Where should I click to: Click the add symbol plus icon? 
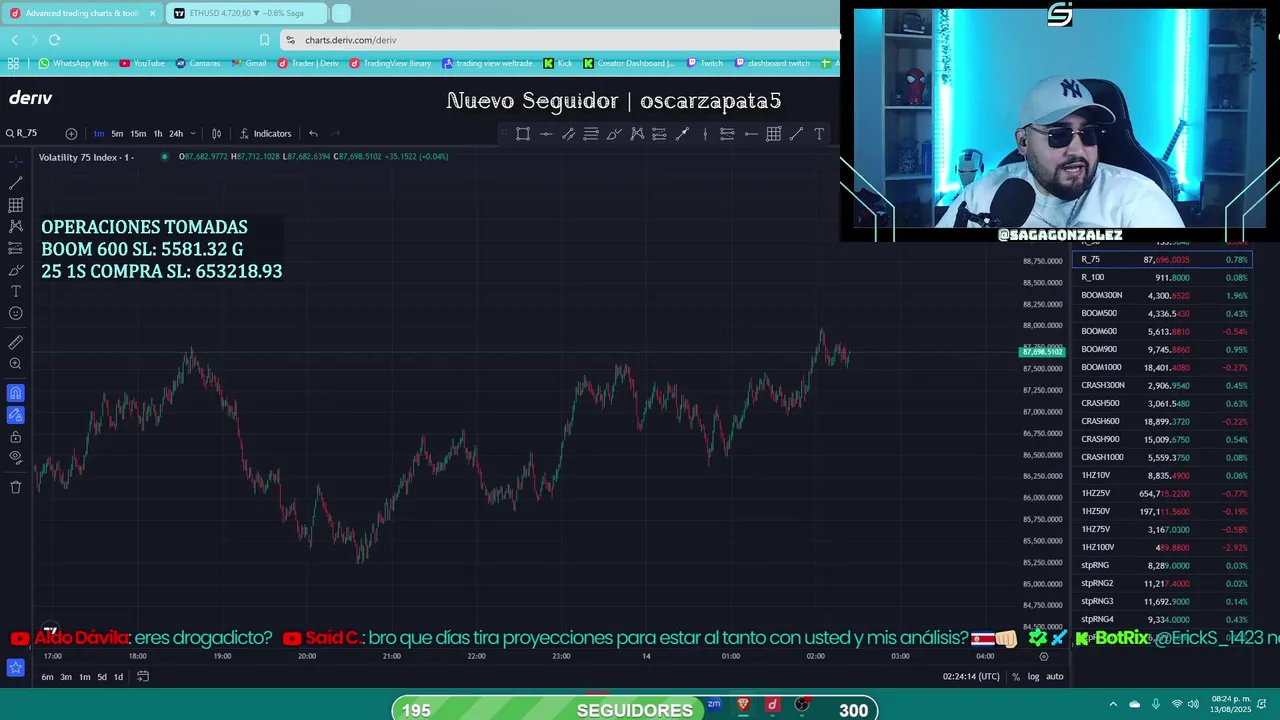pos(71,133)
